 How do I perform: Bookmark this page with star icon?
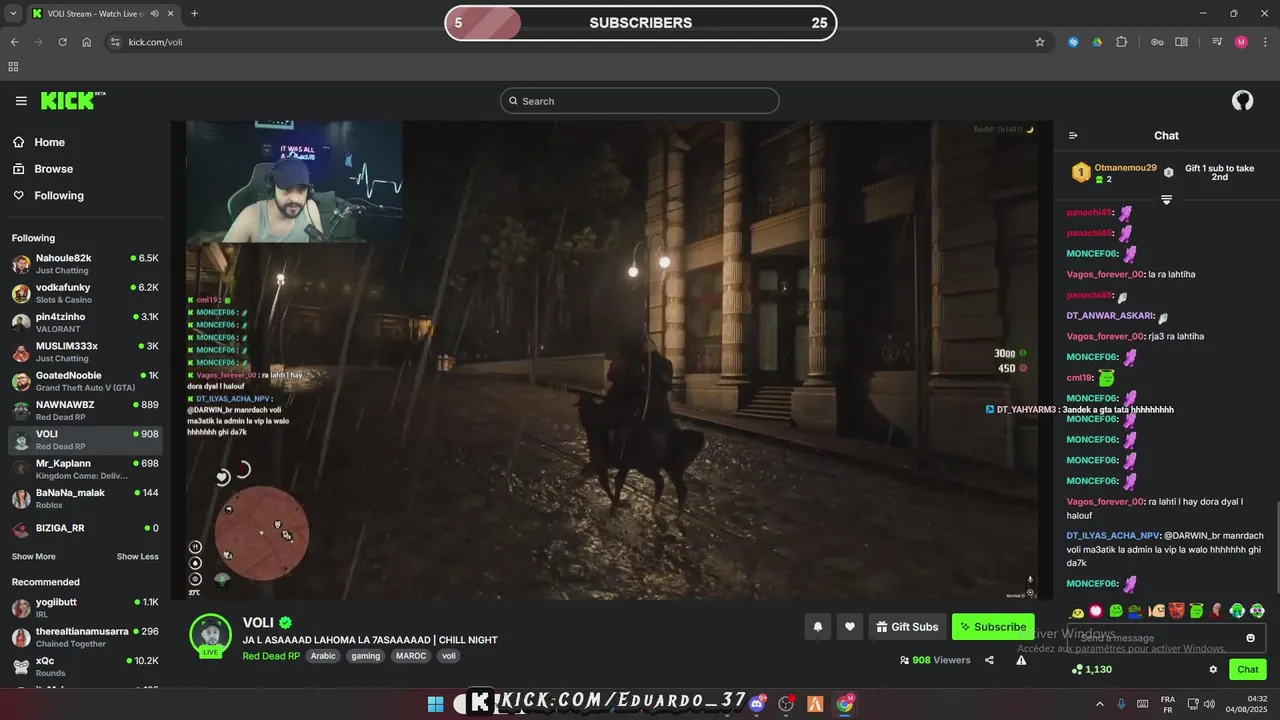click(x=1040, y=42)
